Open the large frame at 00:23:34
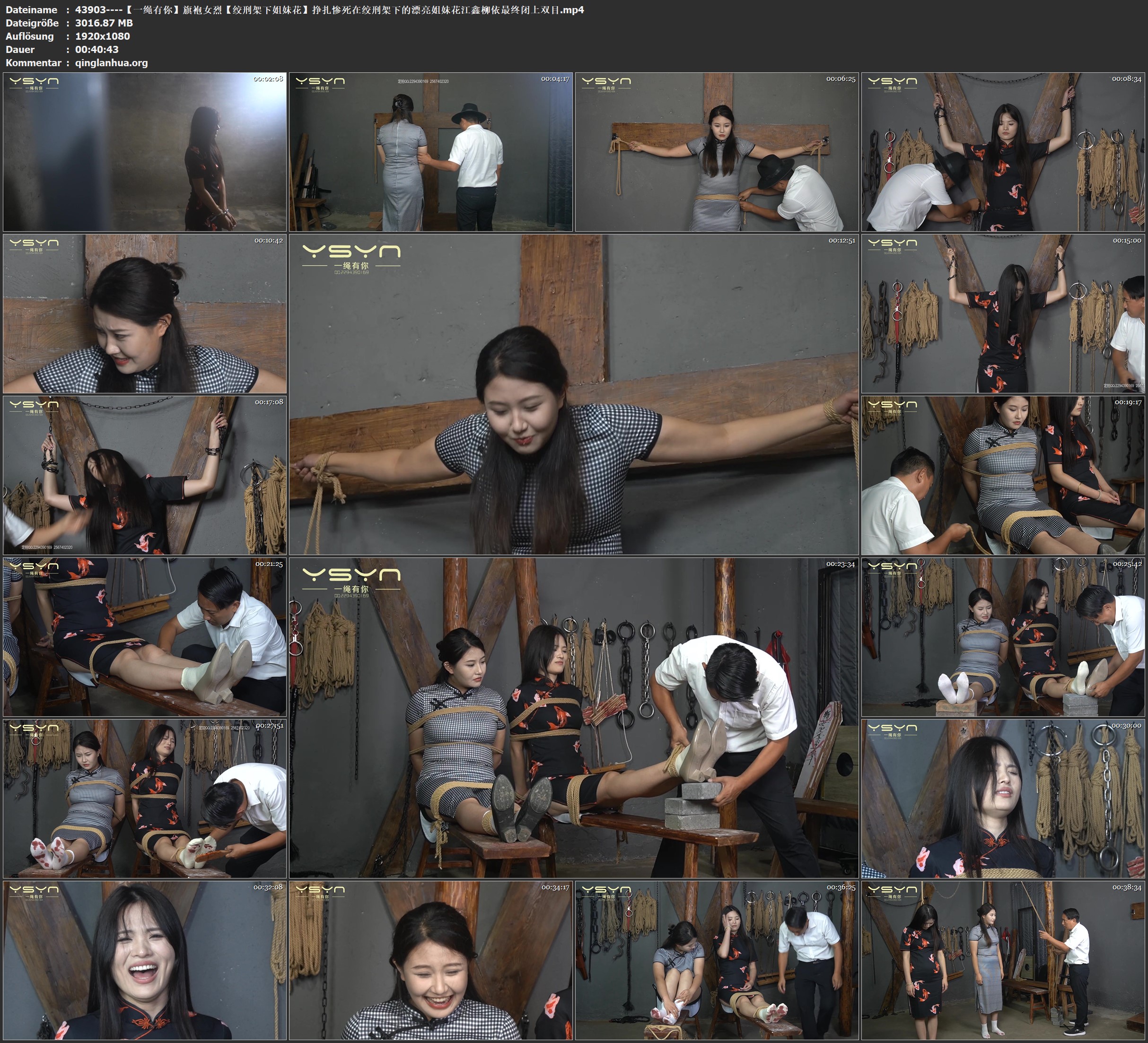 573,717
